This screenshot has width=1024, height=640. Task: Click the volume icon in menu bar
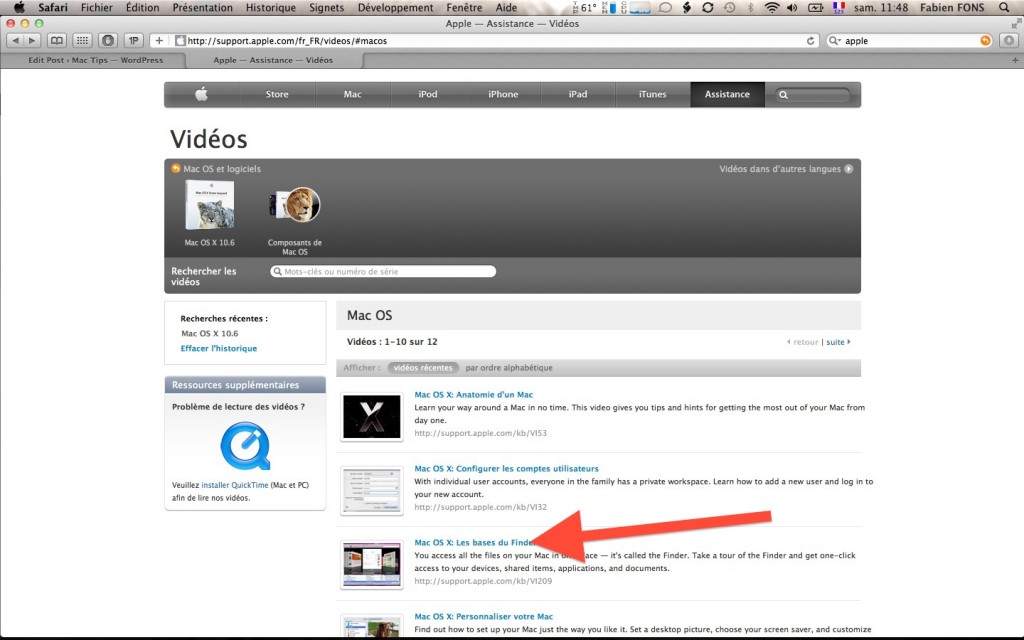coord(792,8)
